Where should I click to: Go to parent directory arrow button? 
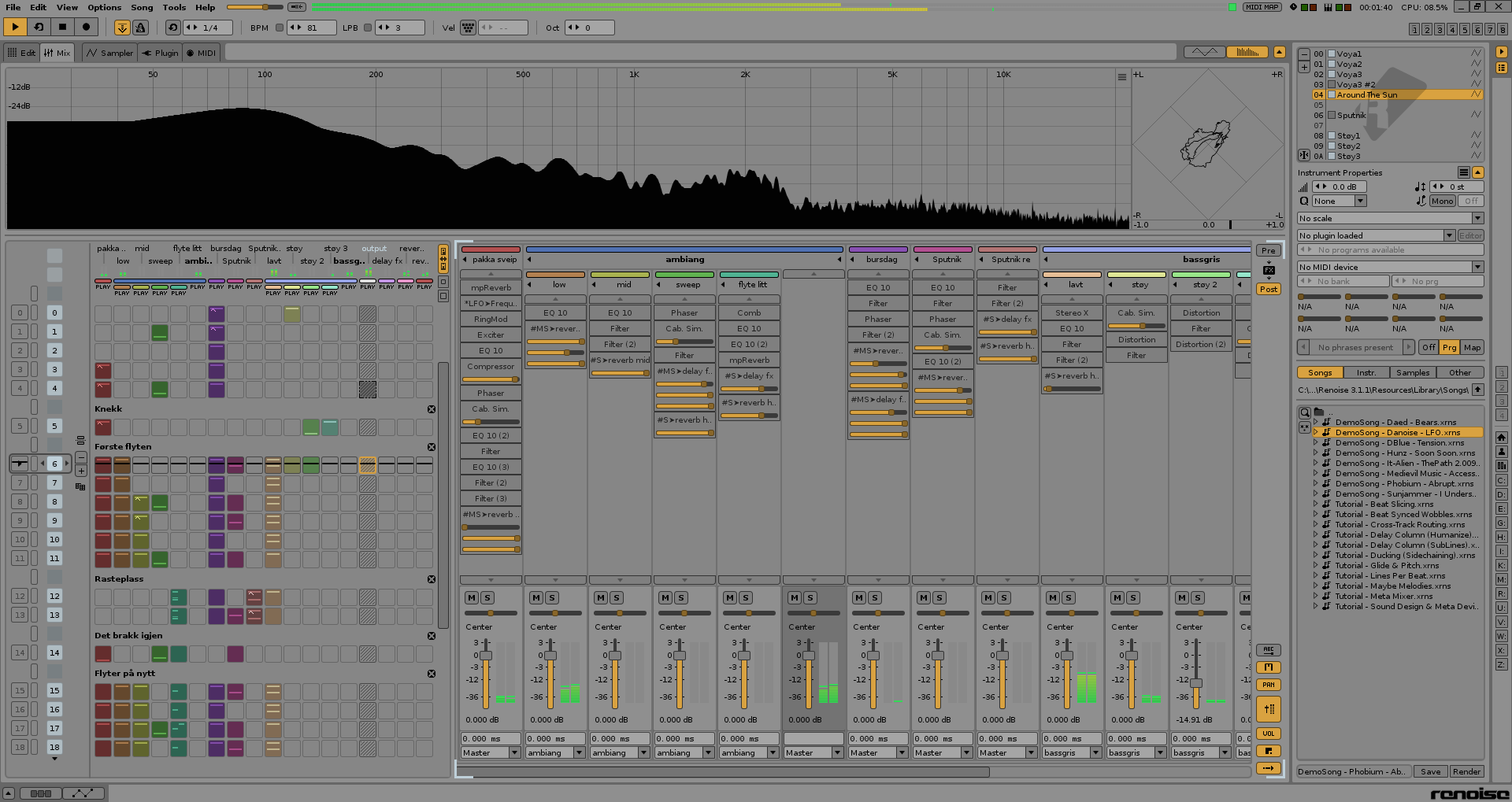click(x=1478, y=390)
